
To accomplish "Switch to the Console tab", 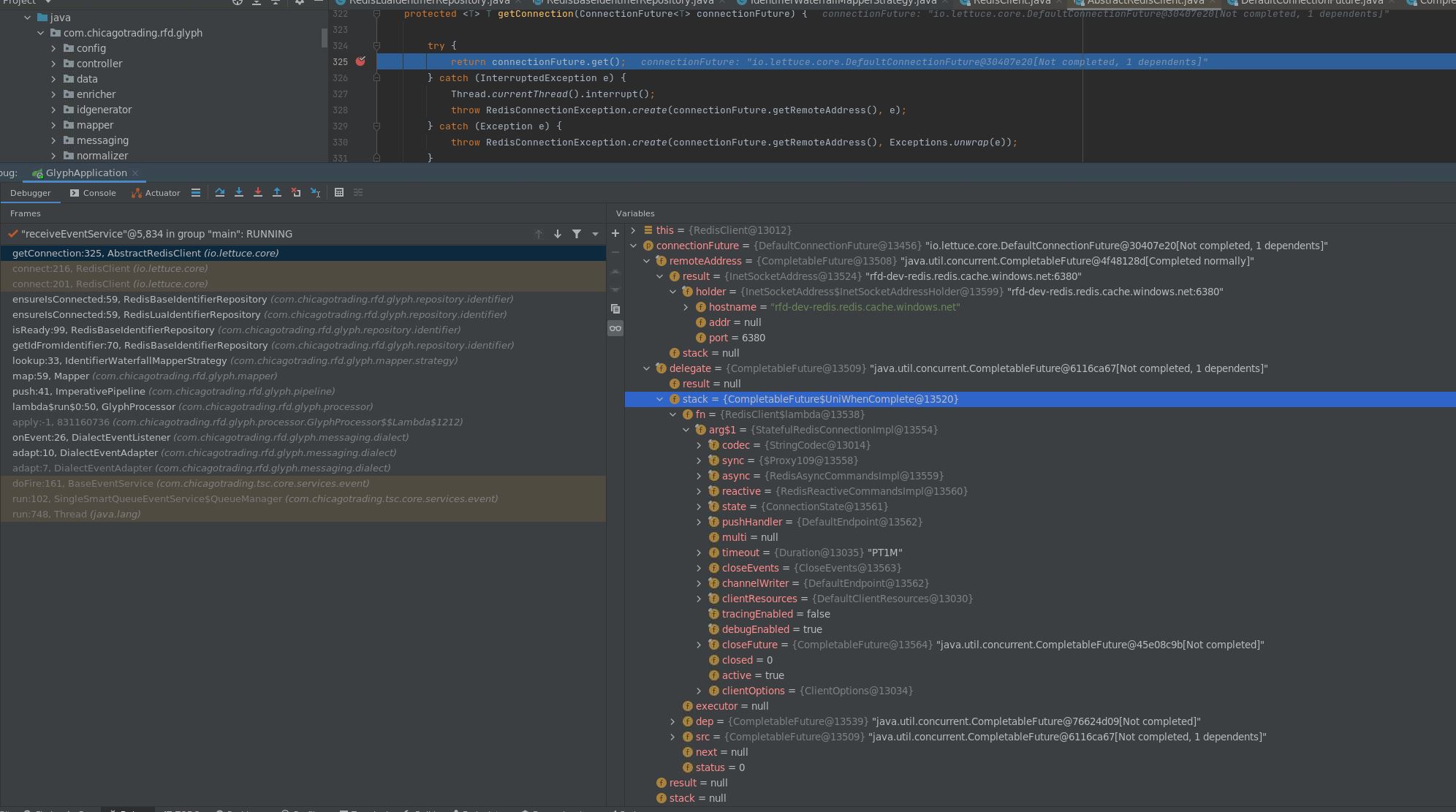I will tap(93, 193).
